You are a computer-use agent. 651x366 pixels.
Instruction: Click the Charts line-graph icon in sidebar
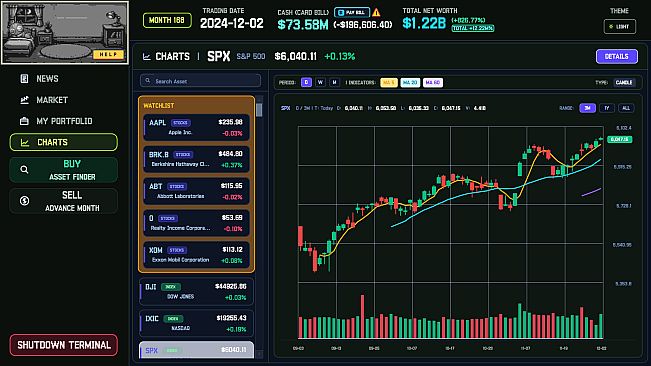point(25,142)
